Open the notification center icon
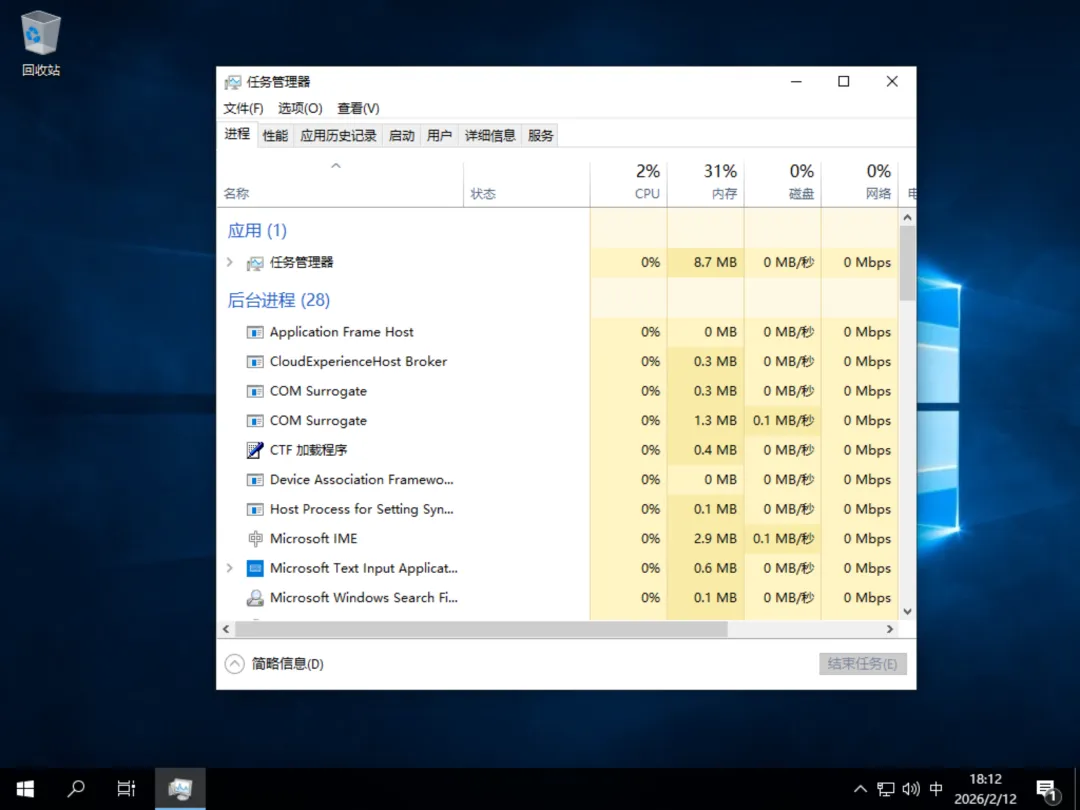1080x810 pixels. (1048, 791)
